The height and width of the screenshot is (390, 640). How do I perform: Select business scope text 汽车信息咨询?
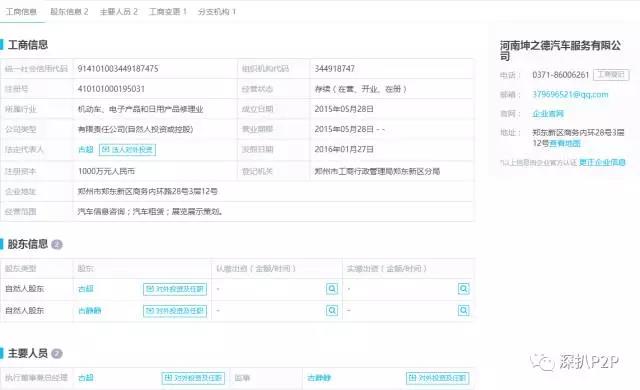coord(101,212)
